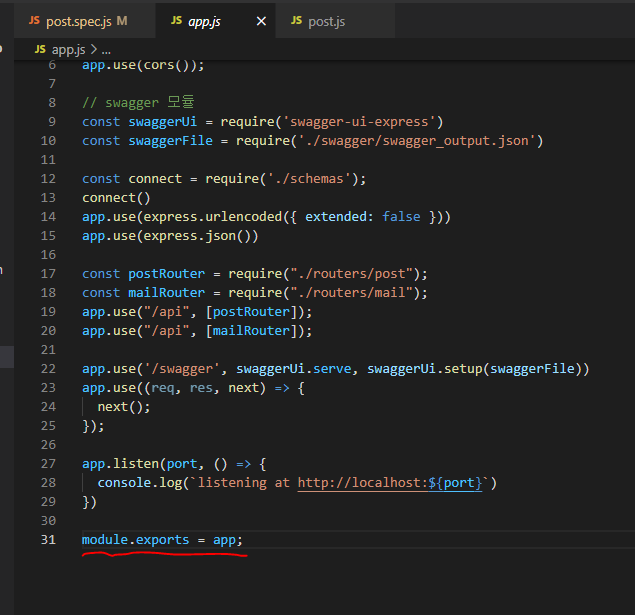Place cursor on 'module.exports = app;'
This screenshot has width=635, height=615.
[x=162, y=540]
